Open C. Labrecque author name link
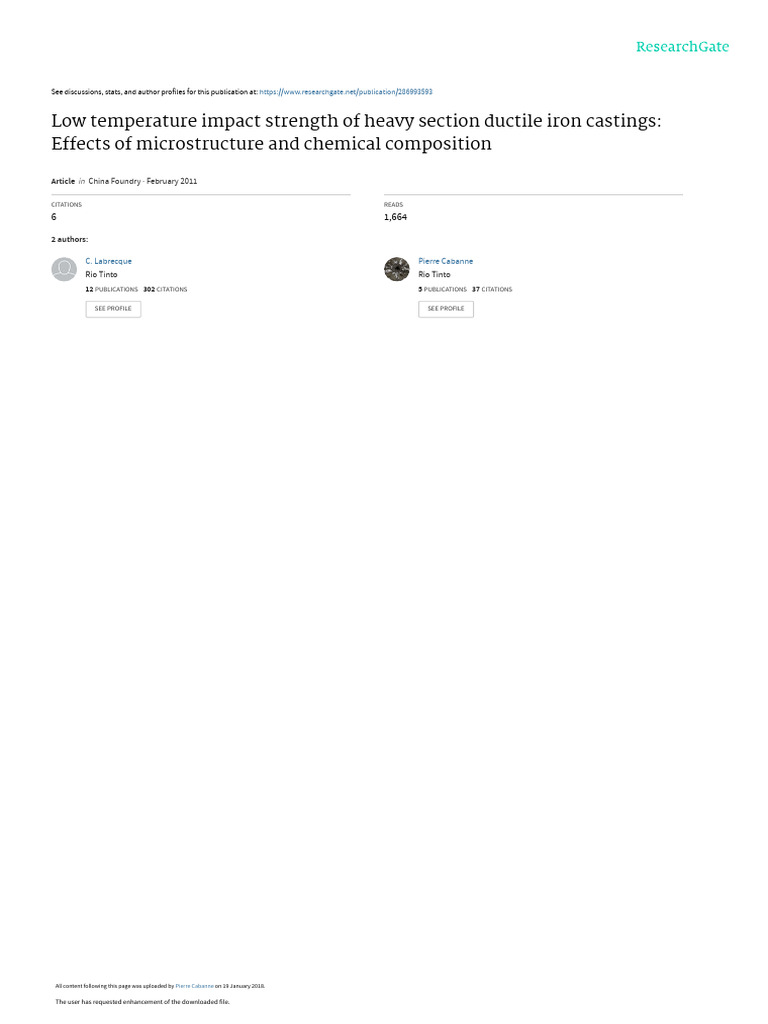This screenshot has height=1024, width=768. 109,261
